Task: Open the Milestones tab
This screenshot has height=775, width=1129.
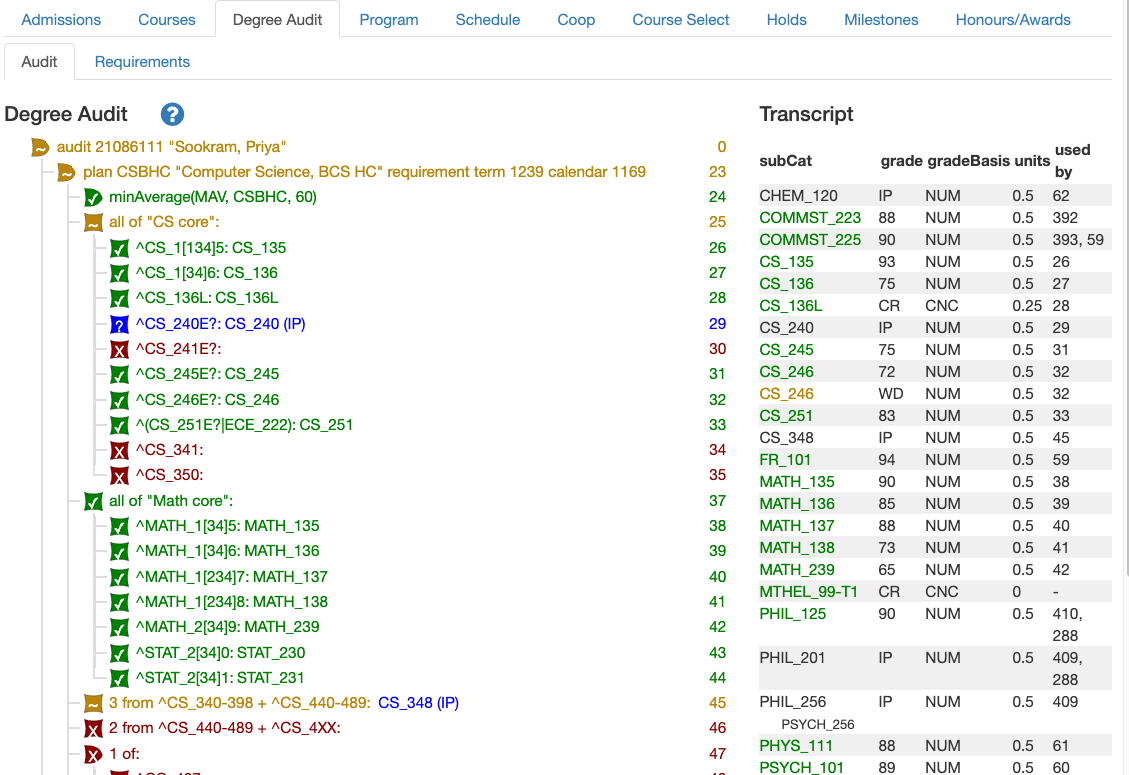Action: 880,18
